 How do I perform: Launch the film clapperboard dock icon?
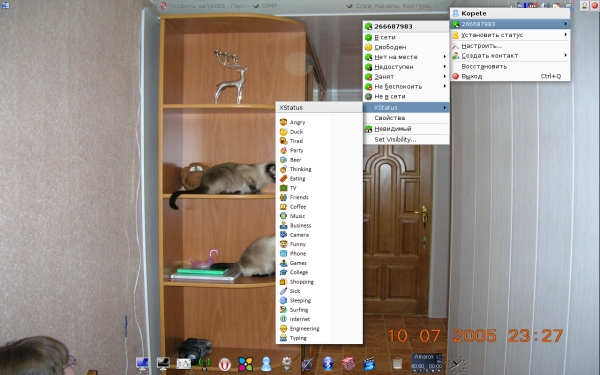point(369,364)
